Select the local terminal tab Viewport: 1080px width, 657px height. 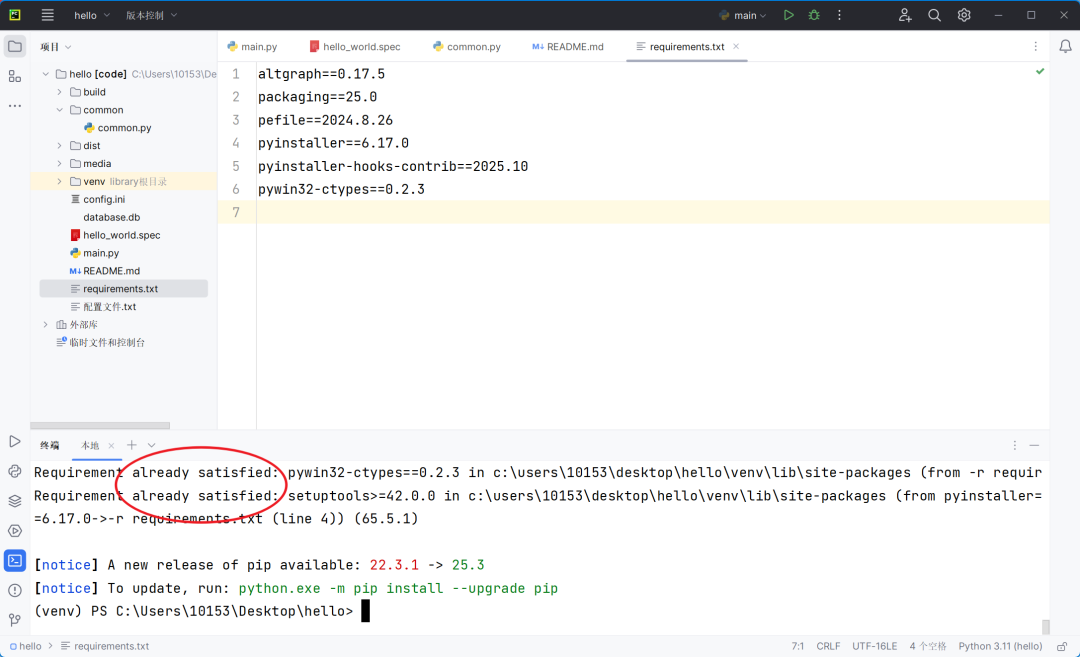click(90, 446)
